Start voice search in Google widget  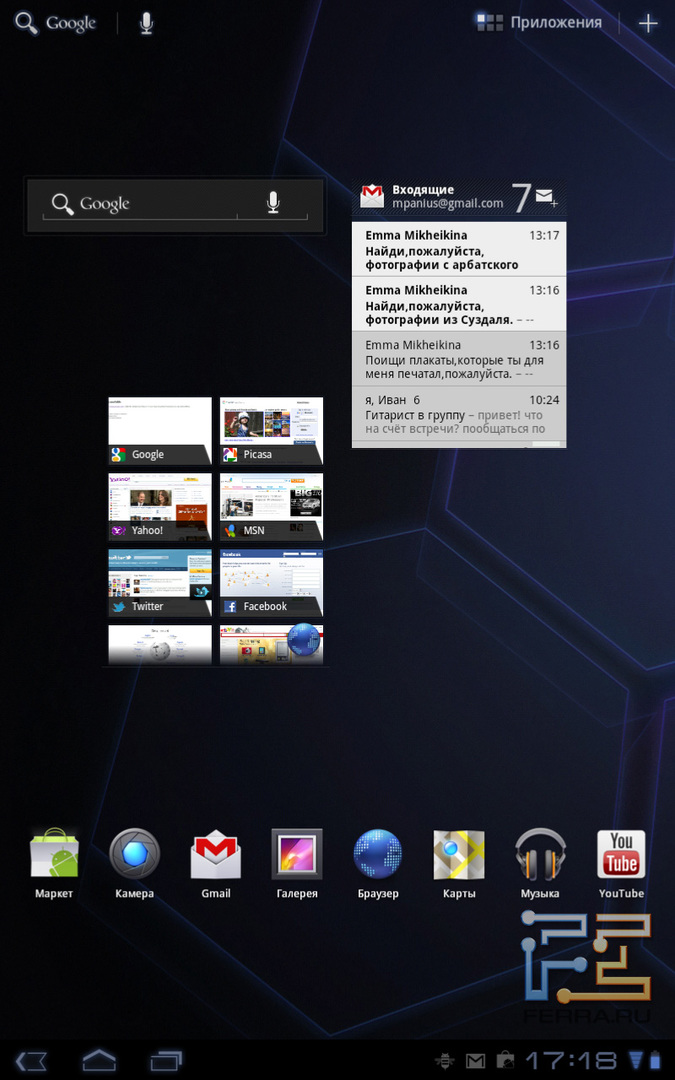[x=273, y=204]
